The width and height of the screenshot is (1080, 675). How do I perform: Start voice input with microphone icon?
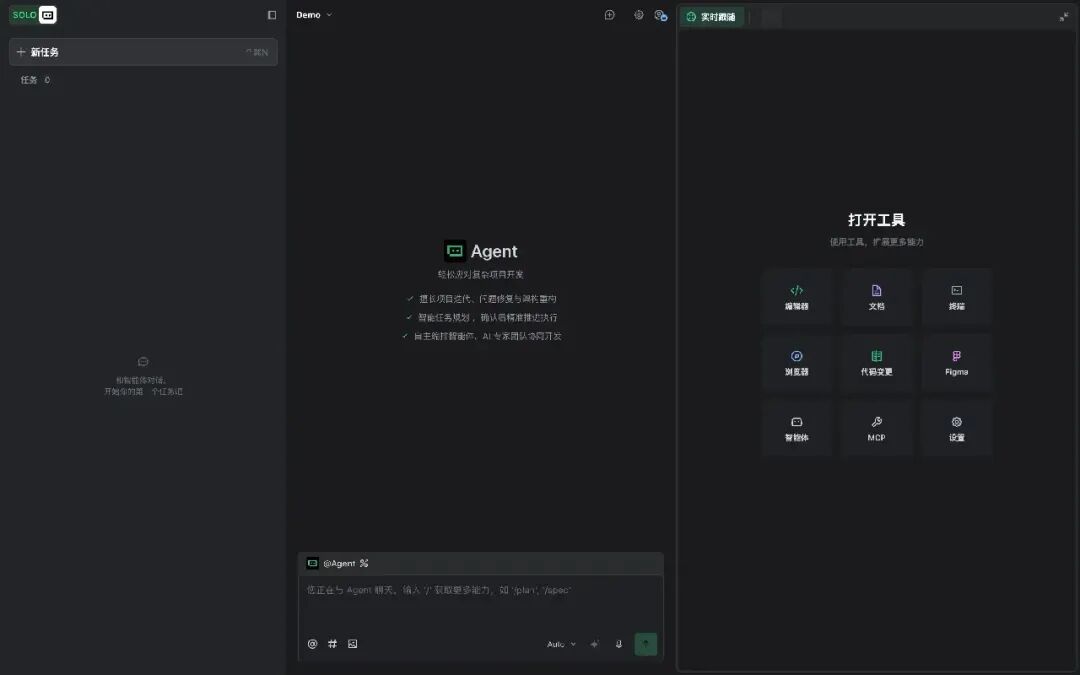click(x=619, y=644)
